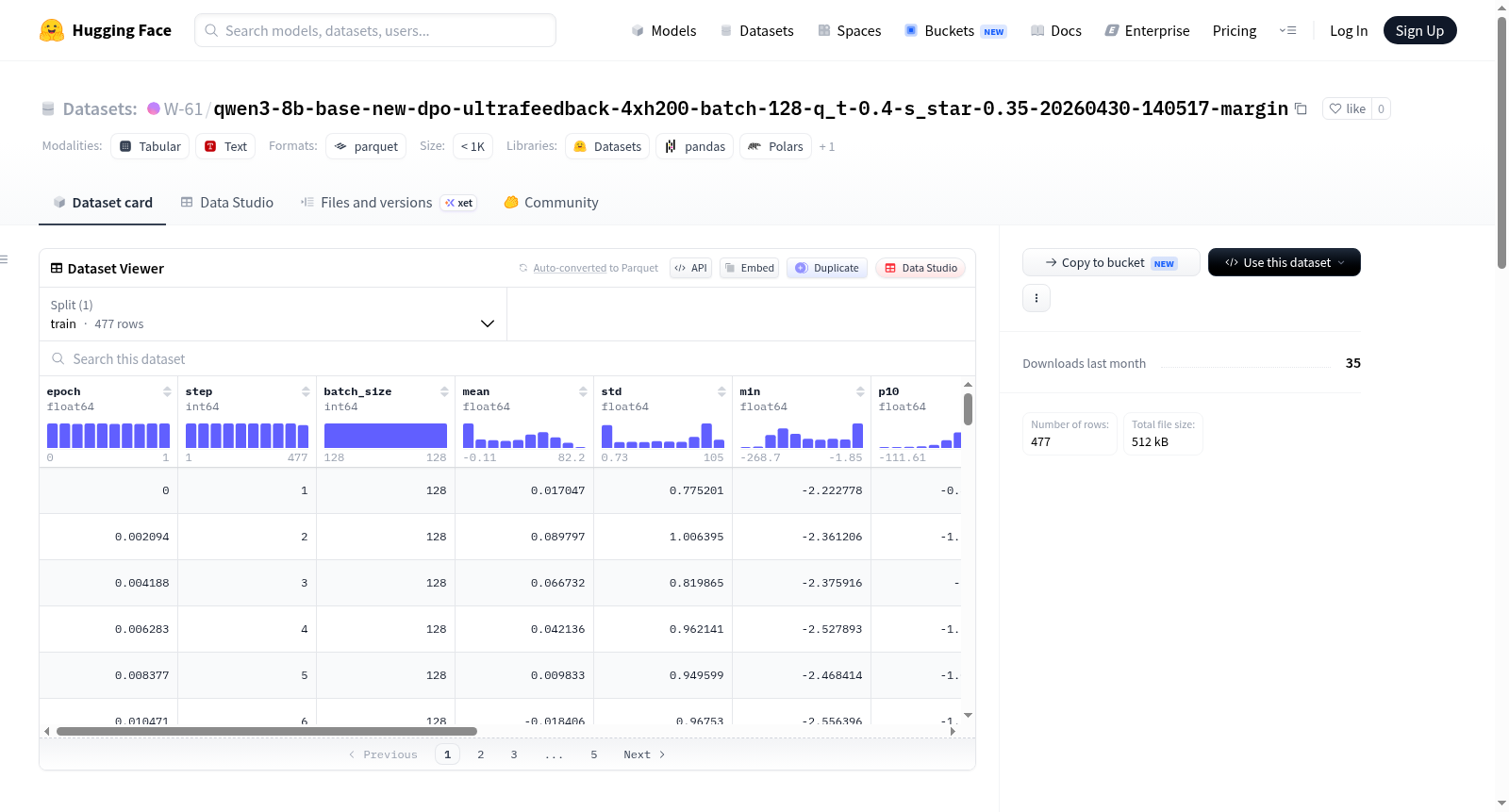The width and height of the screenshot is (1509, 812).
Task: Focus the Search this dataset field
Action: (507, 358)
